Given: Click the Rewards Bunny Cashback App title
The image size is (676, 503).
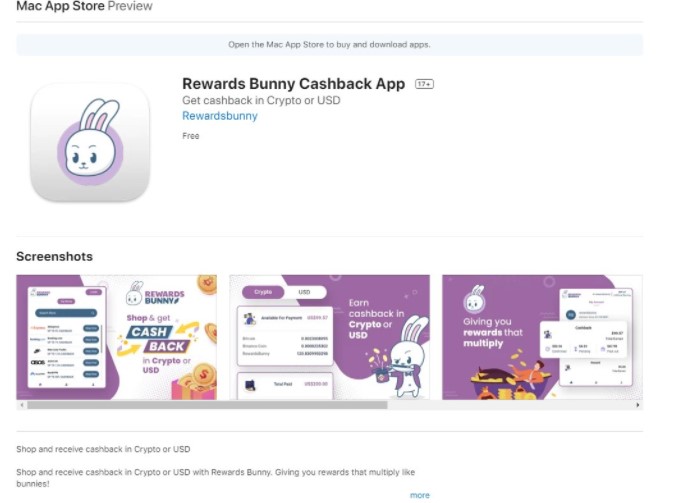Looking at the screenshot, I should coord(294,84).
